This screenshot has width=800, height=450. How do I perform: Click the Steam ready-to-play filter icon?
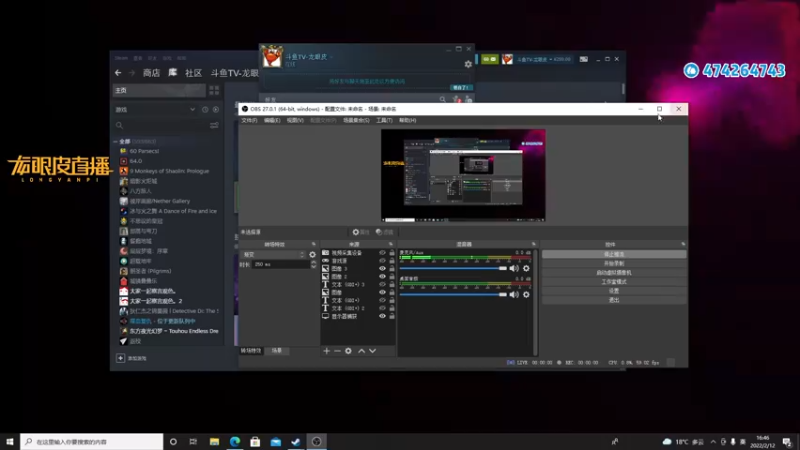pyautogui.click(x=216, y=110)
